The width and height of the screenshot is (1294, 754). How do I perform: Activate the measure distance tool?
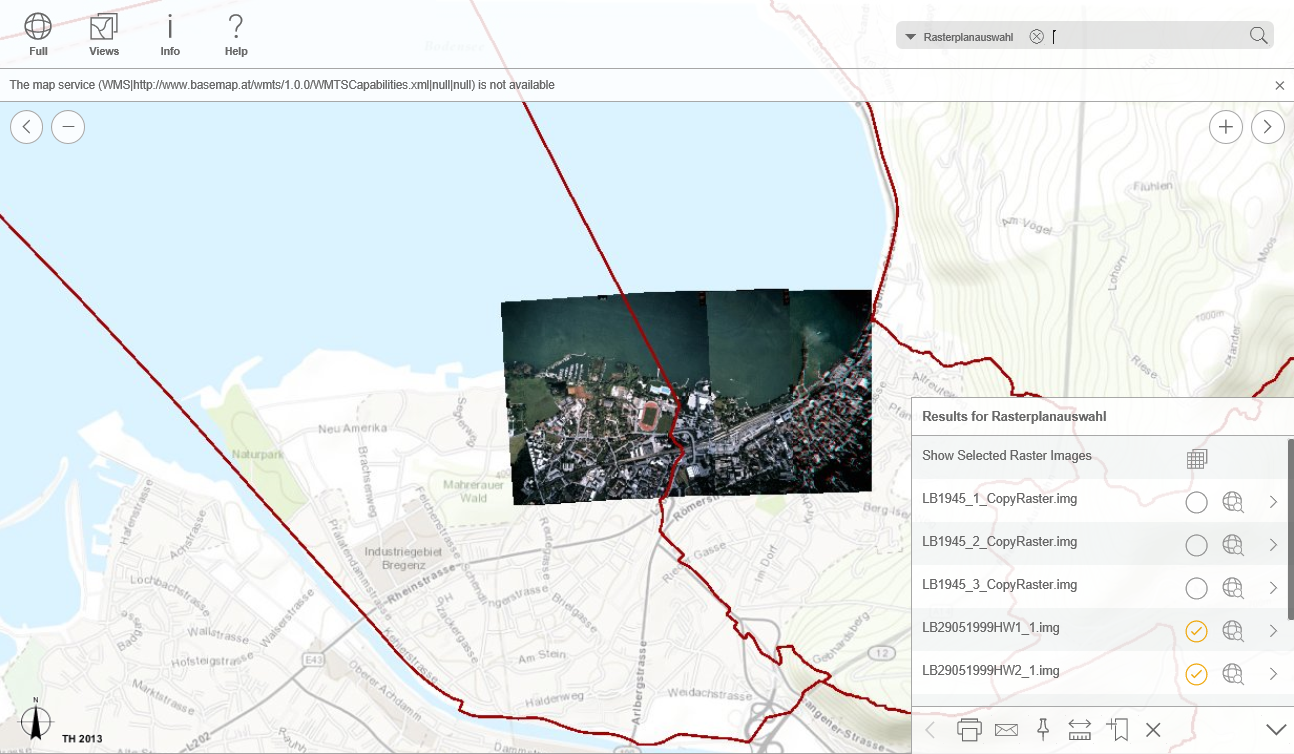tap(1080, 729)
